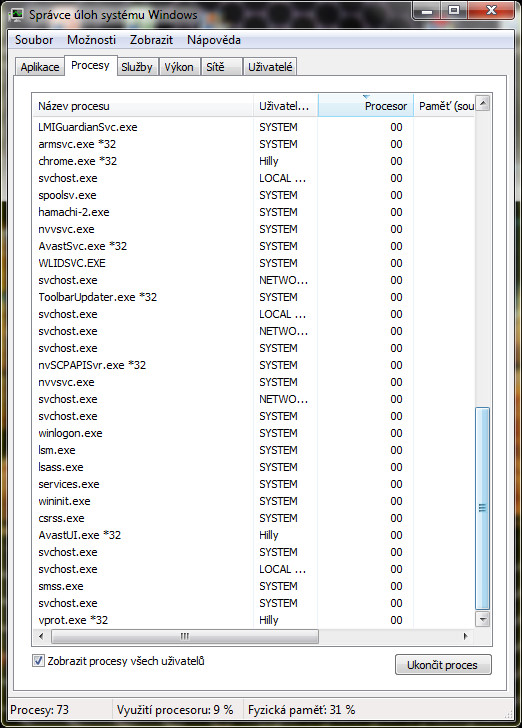Select the armsvc.exe *32 process
Image resolution: width=522 pixels, height=728 pixels.
click(254, 144)
